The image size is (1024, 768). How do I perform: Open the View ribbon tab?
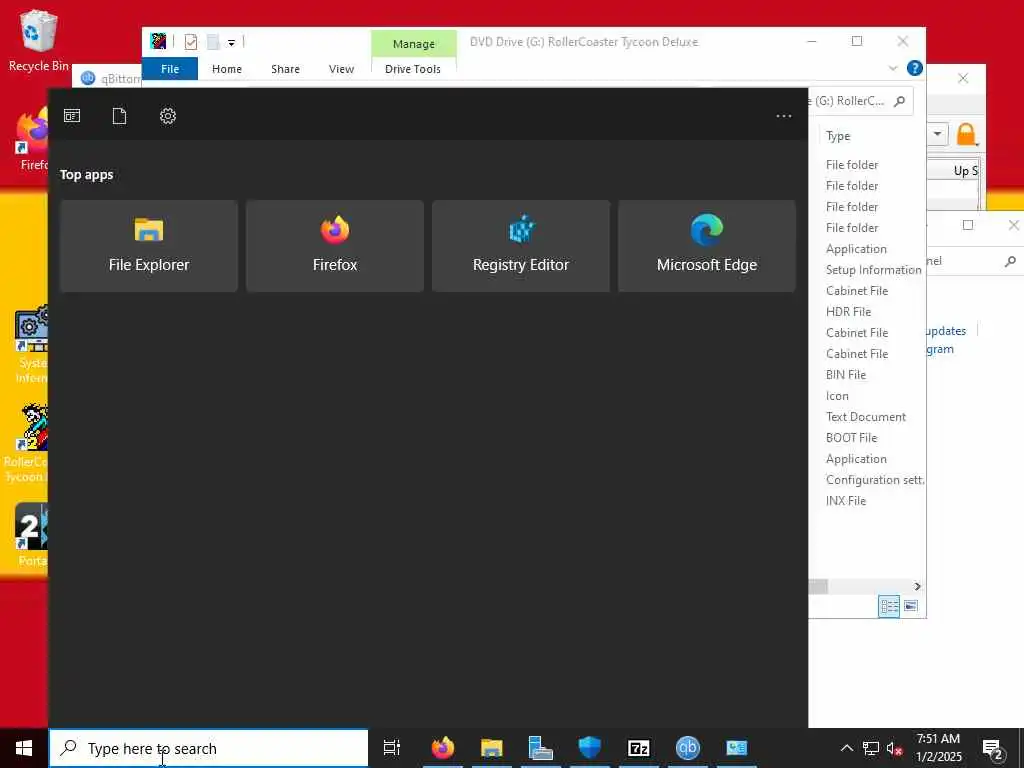point(341,69)
